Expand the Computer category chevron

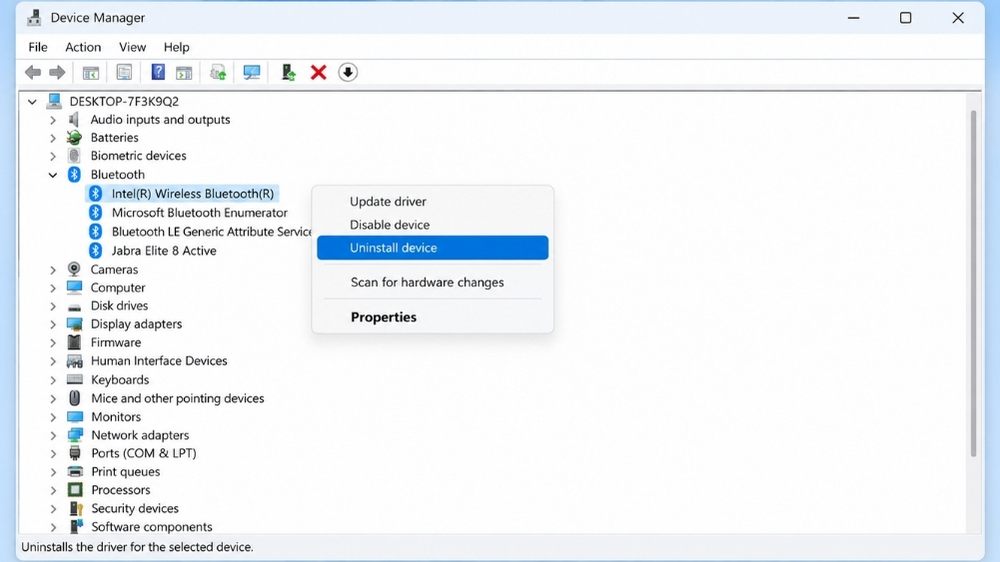tap(53, 288)
